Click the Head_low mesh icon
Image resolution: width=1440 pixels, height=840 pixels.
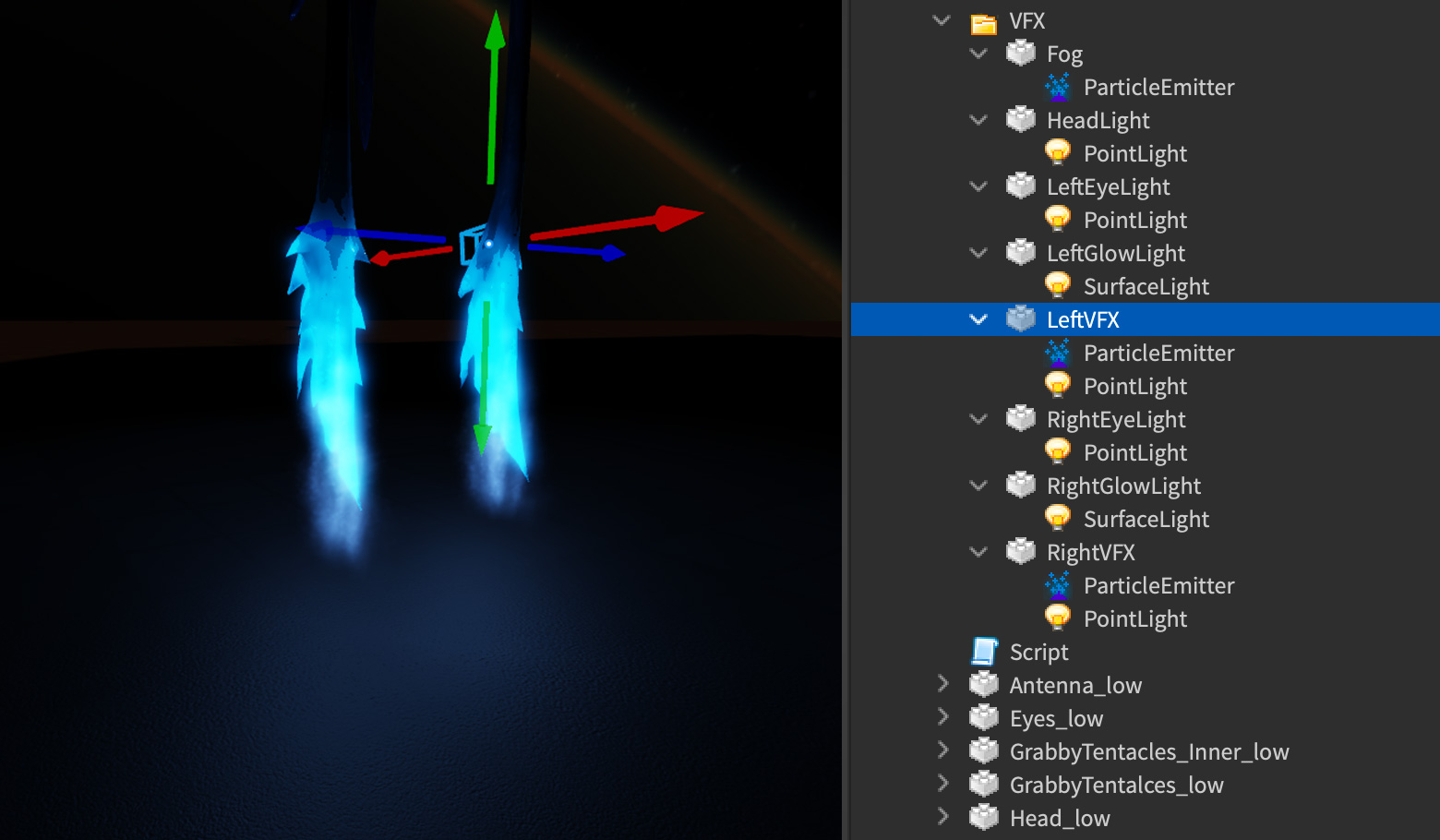[x=984, y=817]
